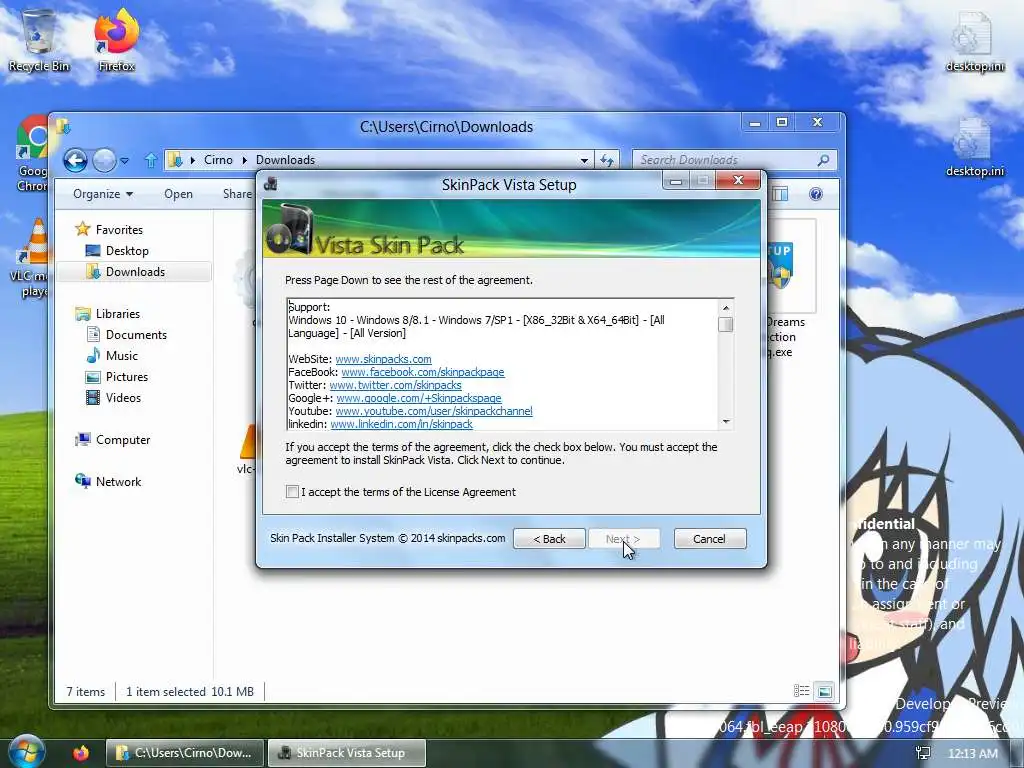Switch to Downloads Explorer taskbar button
1024x768 pixels.
click(185, 753)
